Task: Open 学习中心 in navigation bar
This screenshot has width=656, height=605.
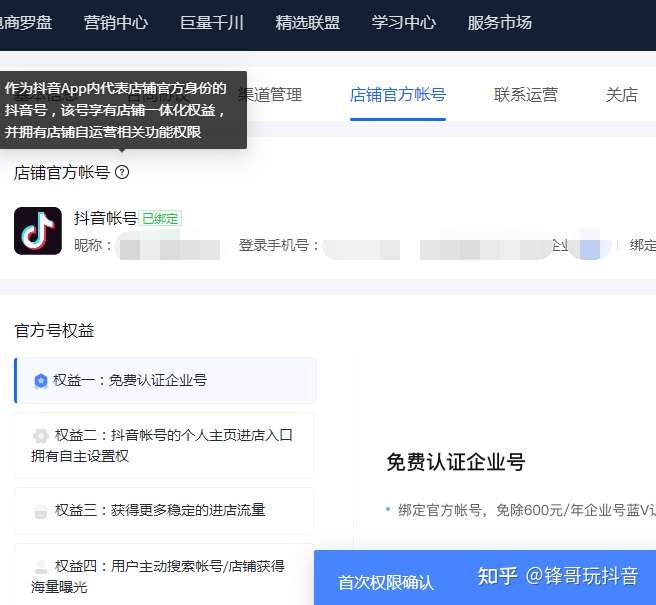Action: tap(404, 23)
